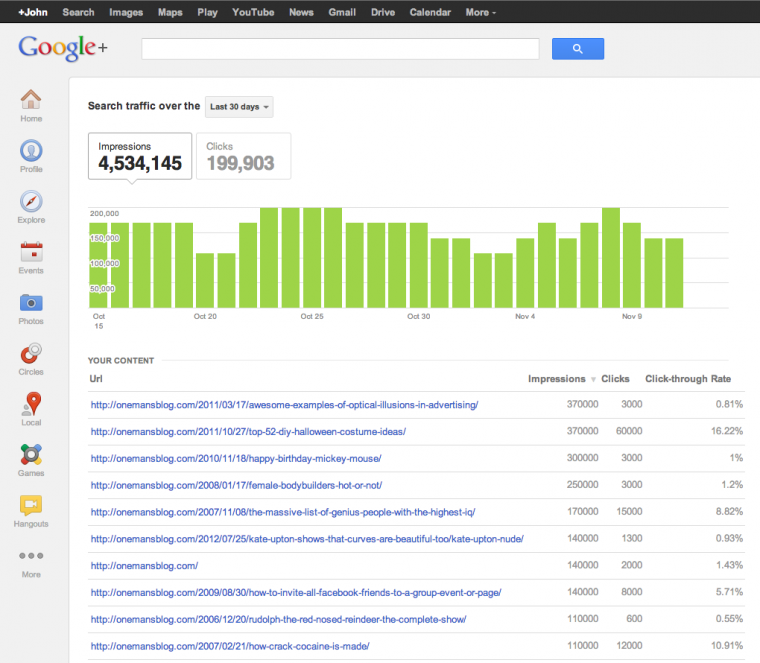Open the happy-birthday-mickey-mouse link
Viewport: 760px width, 663px height.
point(236,458)
